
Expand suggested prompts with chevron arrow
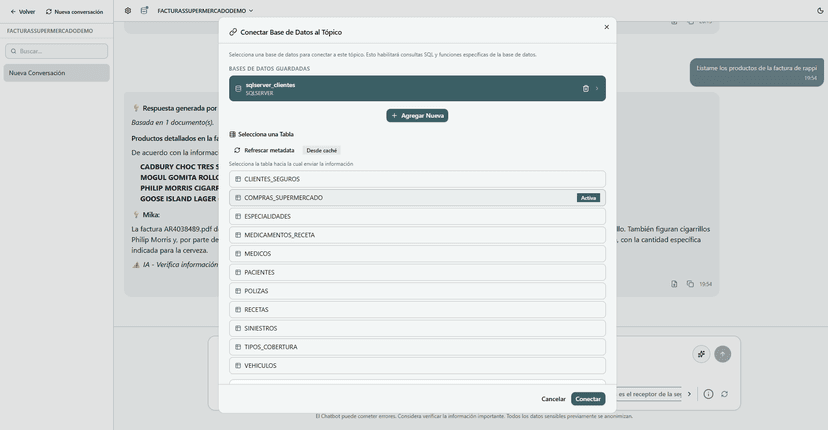click(x=689, y=394)
